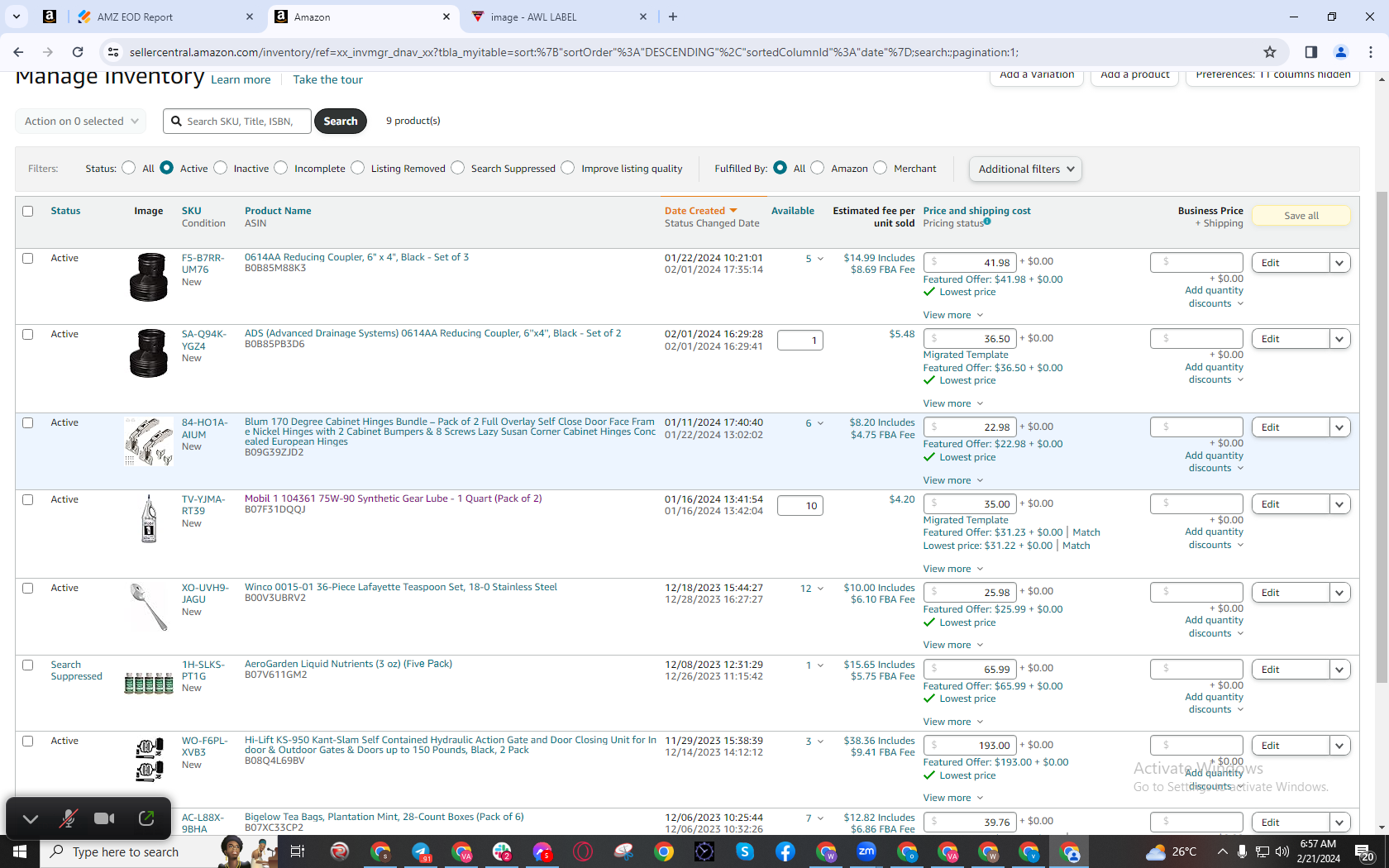This screenshot has width=1389, height=868.
Task: Open the Action on 0 selected dropdown
Action: pyautogui.click(x=81, y=121)
